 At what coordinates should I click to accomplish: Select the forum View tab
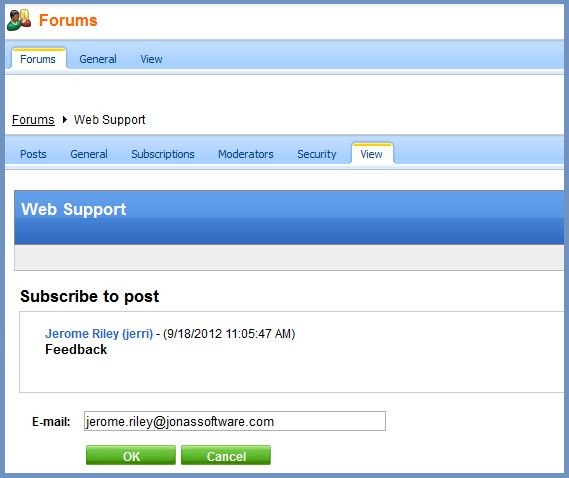372,154
